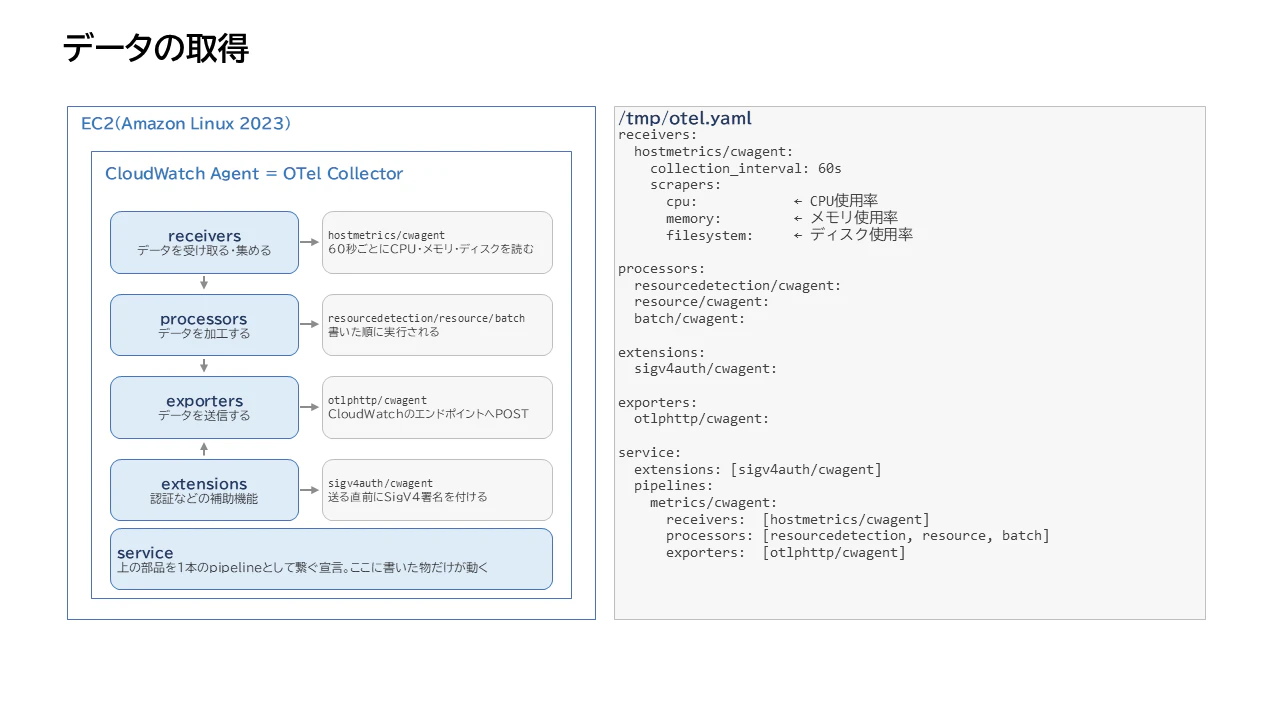Select the YAML key "hostmetrics/cwagent:" under top-level receivers
Viewport: 1280px width, 720px height.
pyautogui.click(x=714, y=152)
